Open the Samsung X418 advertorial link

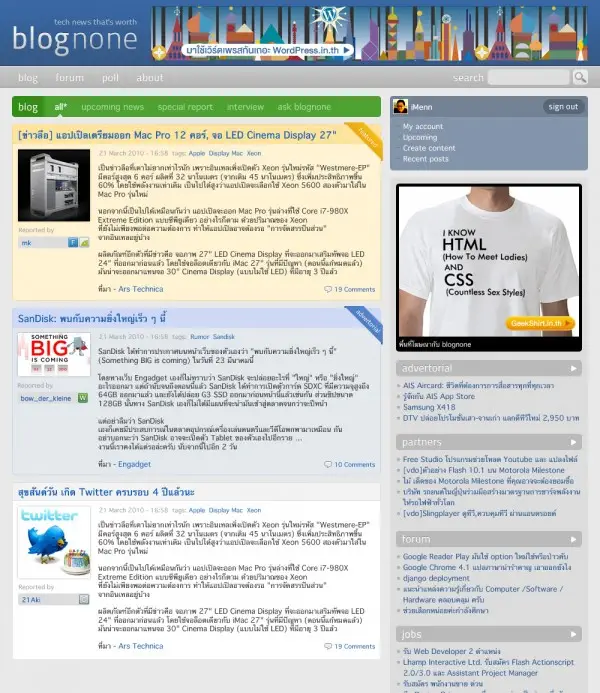[429, 407]
